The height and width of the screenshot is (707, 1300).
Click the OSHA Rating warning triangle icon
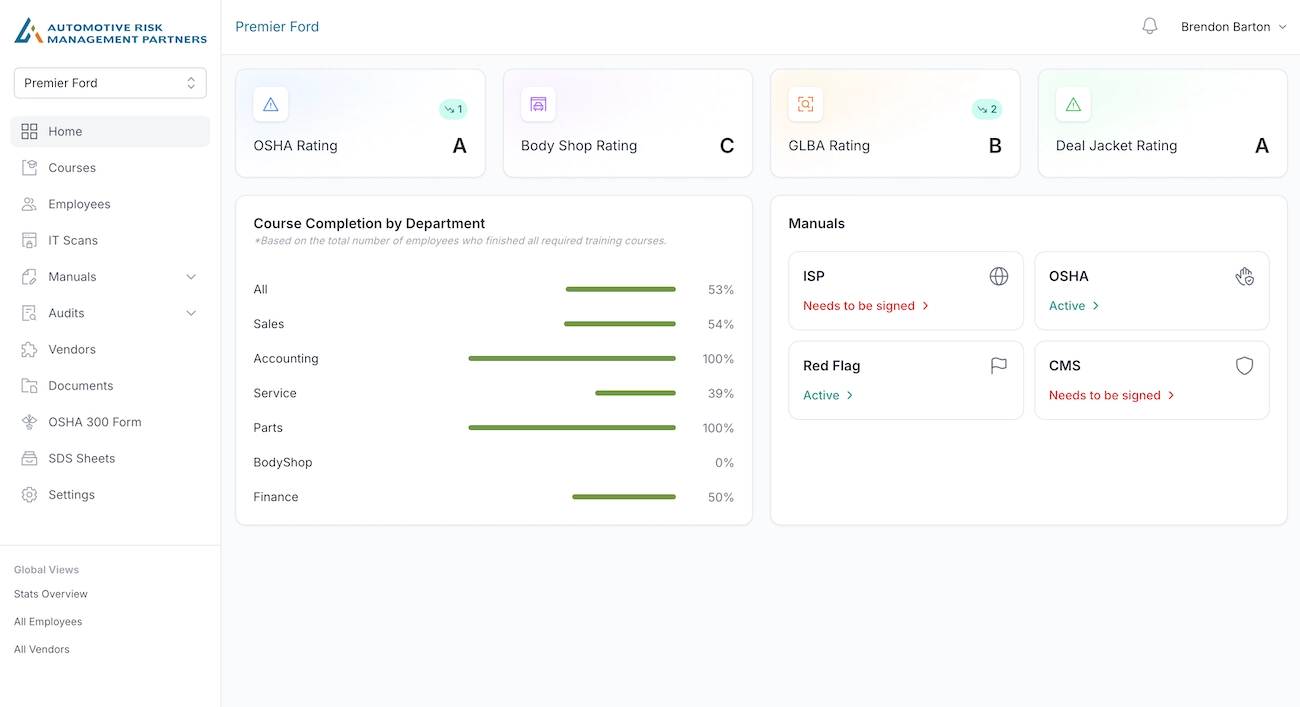click(x=270, y=104)
